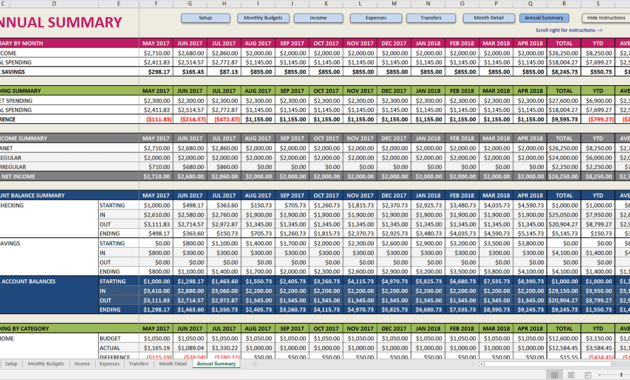Switch to the Setup sheet tab

coord(11,364)
